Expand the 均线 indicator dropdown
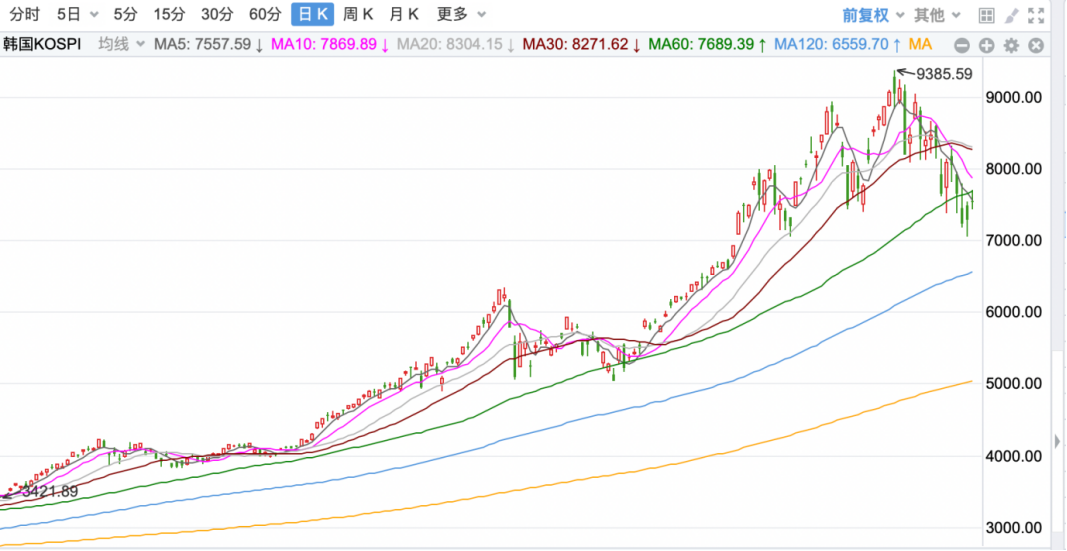Screen dimensions: 1067x551 pos(121,45)
